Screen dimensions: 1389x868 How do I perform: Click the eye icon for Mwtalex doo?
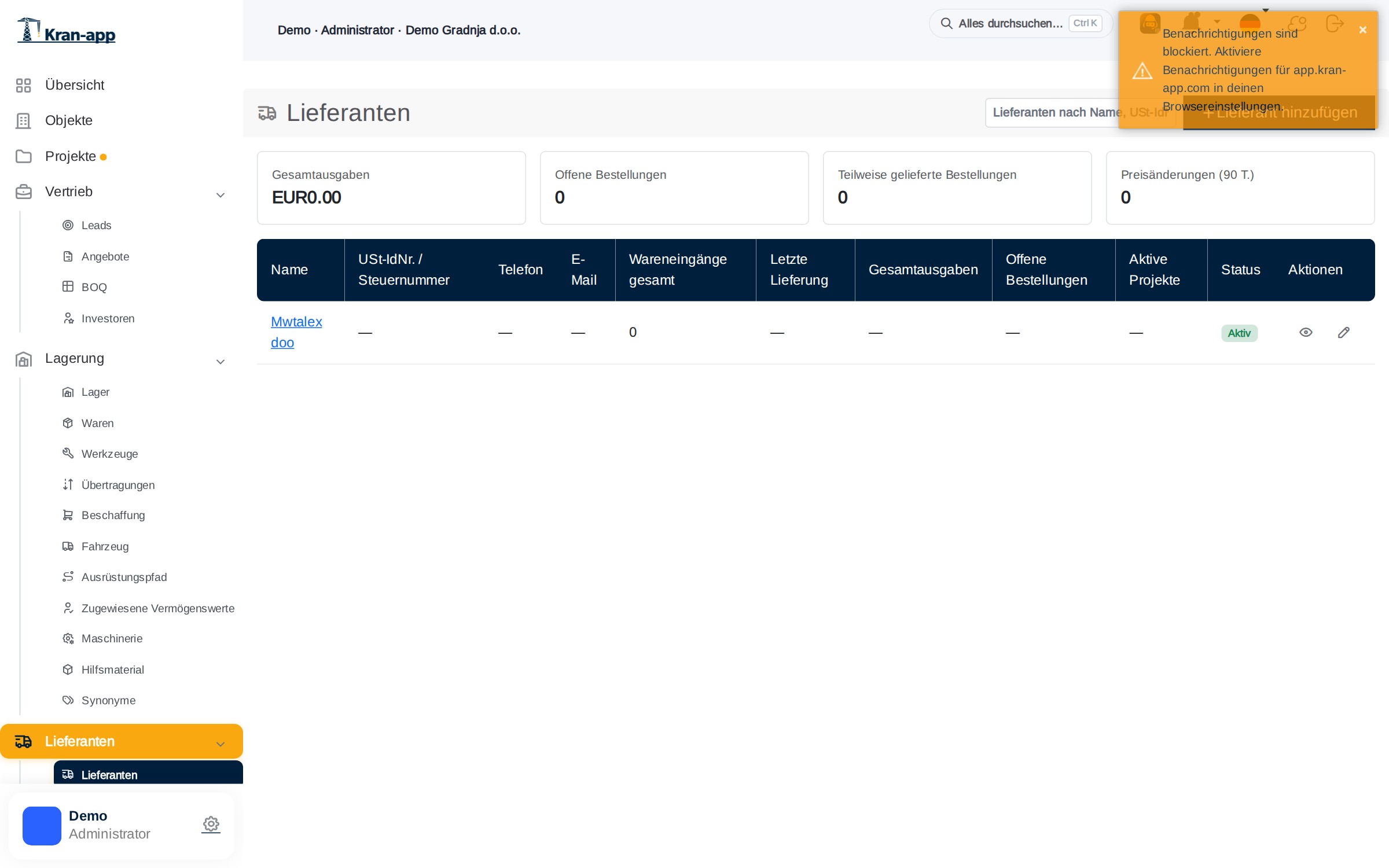(x=1306, y=332)
